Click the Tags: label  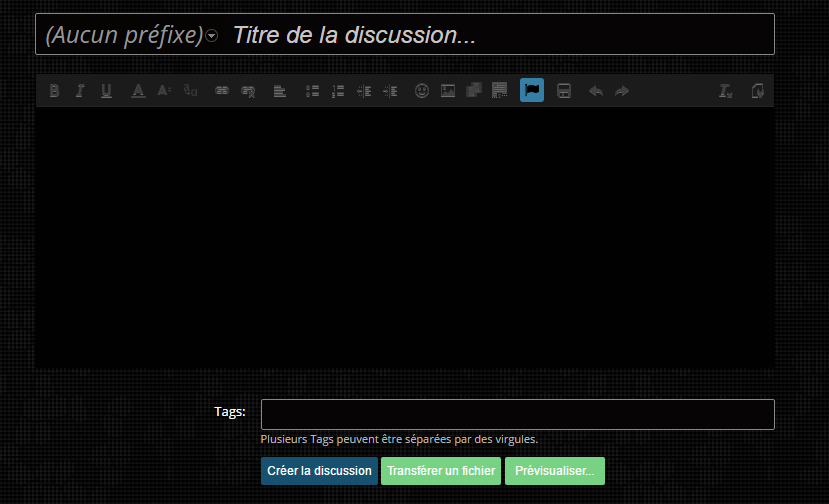pyautogui.click(x=230, y=412)
